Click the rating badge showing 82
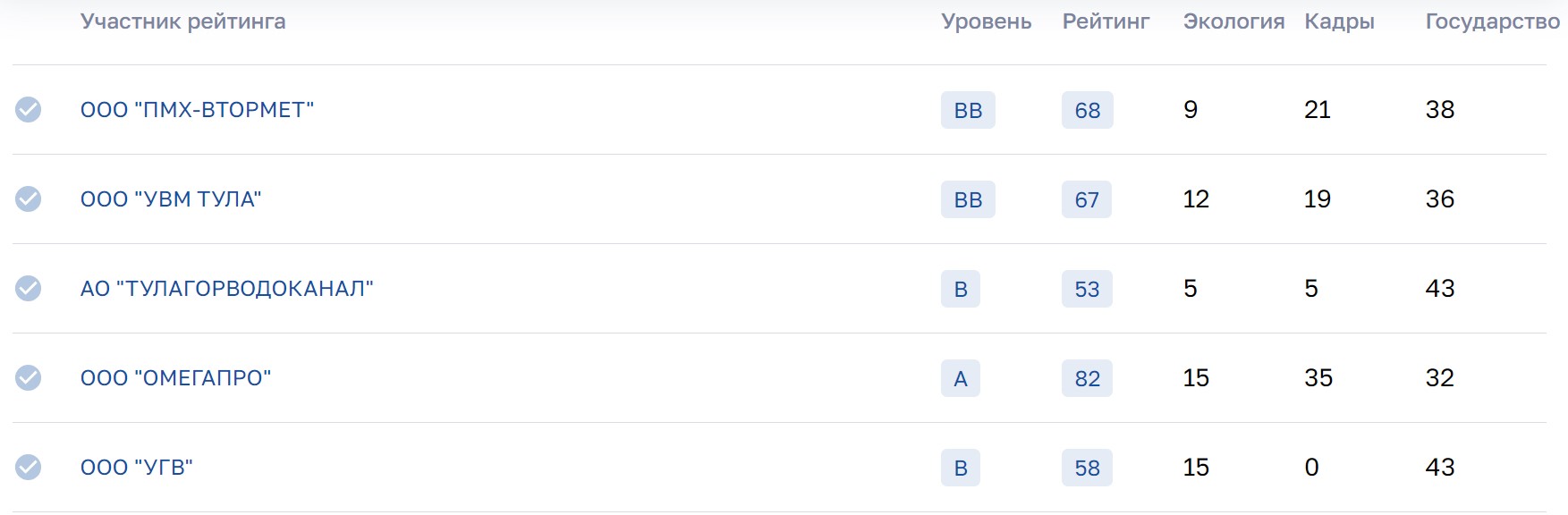Screen dimensions: 1568x515 pos(1087,378)
